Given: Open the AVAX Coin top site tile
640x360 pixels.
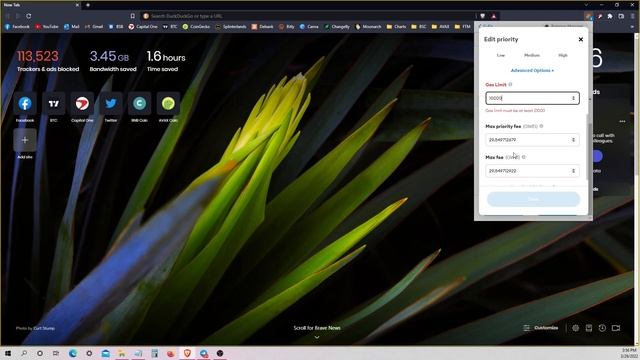Looking at the screenshot, I should 168,104.
